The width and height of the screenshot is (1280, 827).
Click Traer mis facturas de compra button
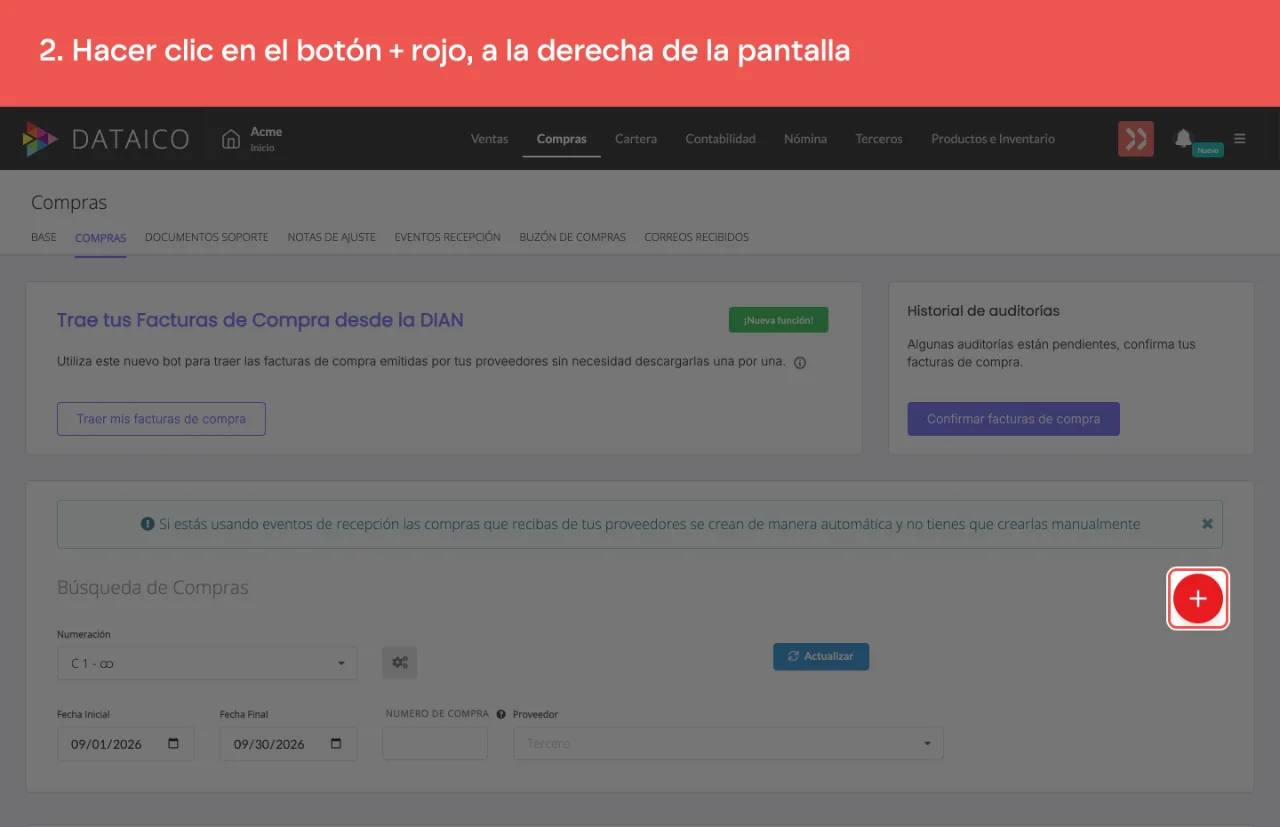(161, 419)
